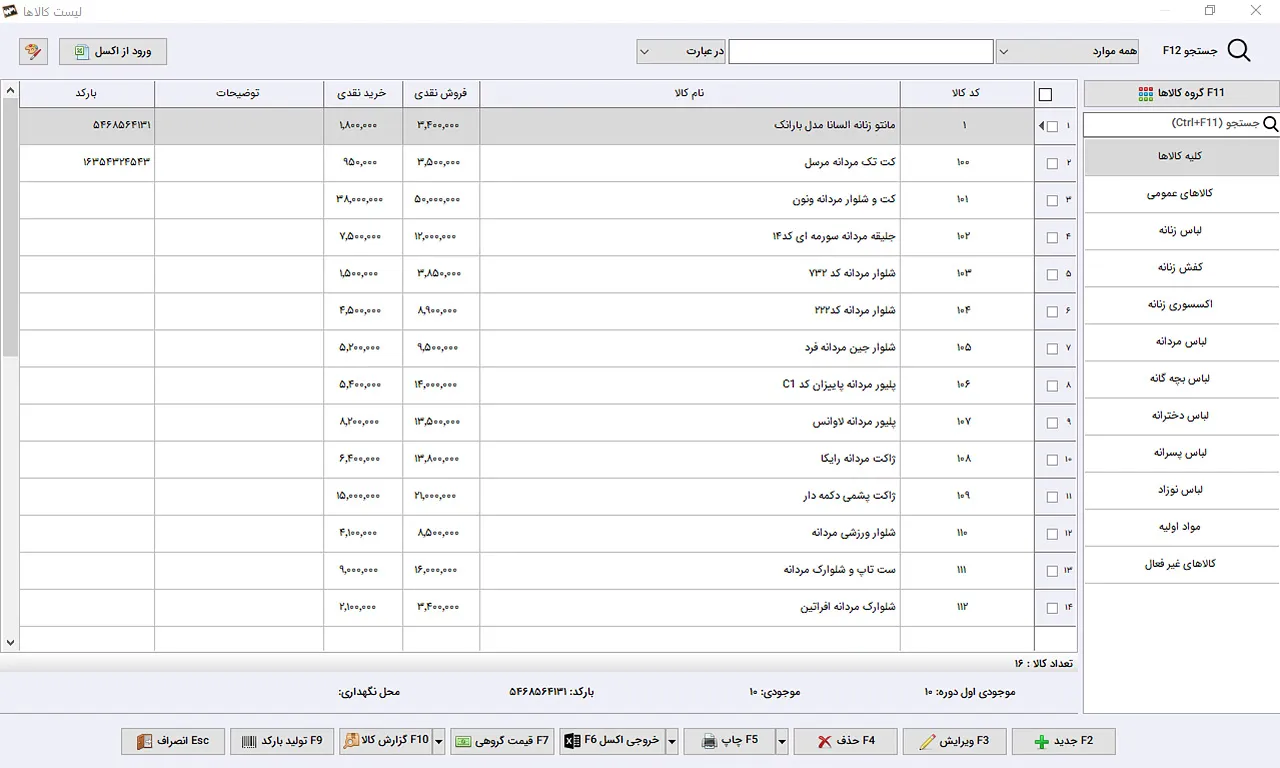Check the box for پلیور مردانه لاوانس
The width and height of the screenshot is (1280, 768).
(1052, 422)
